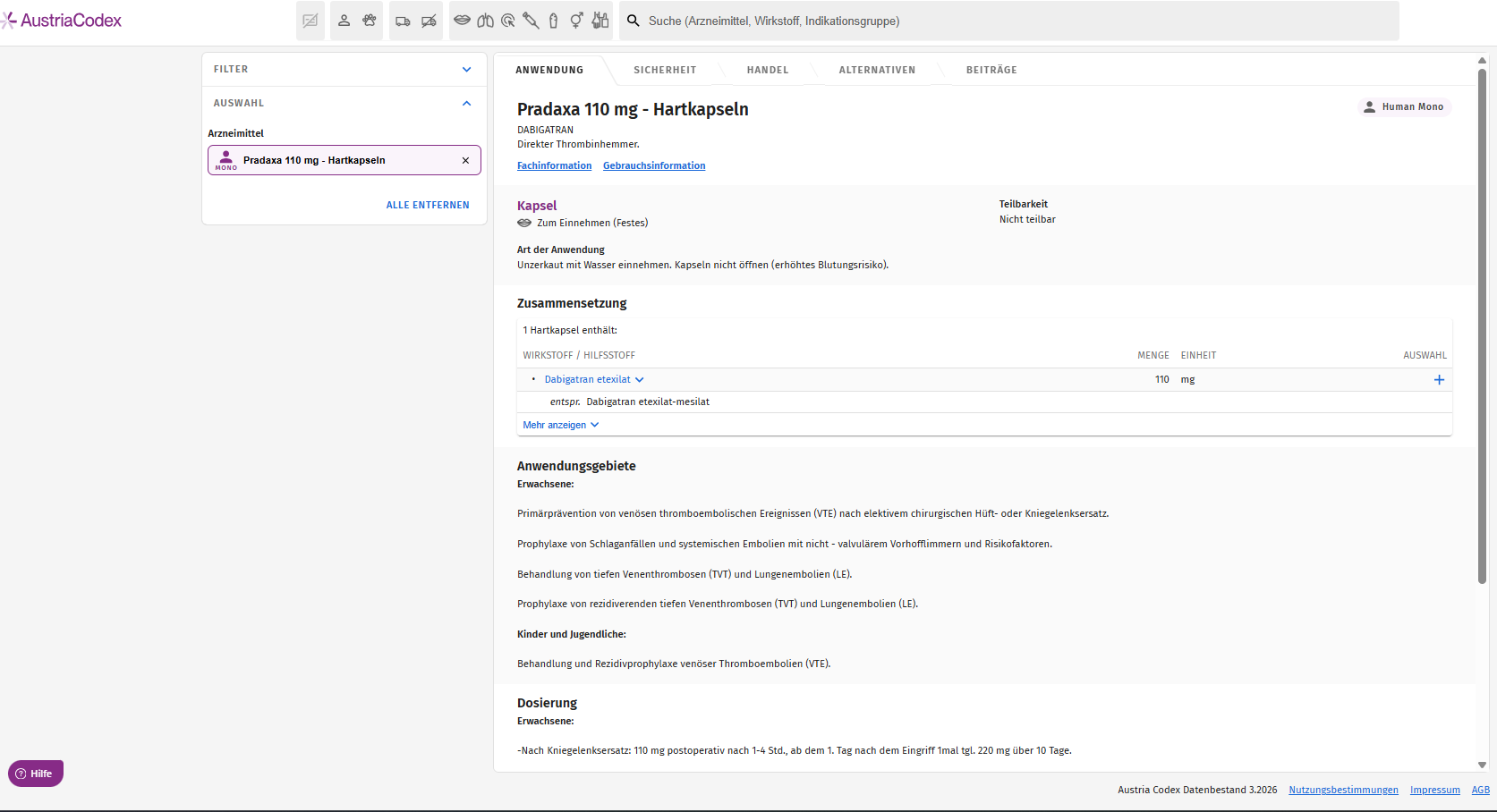Click the Mono person icon on Pradaxa chip
Screen dimensions: 1497x812
226,159
